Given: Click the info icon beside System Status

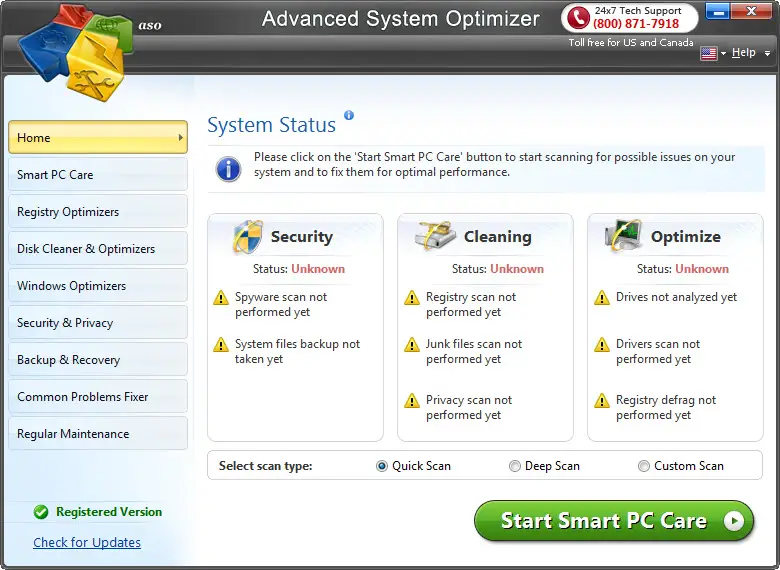Looking at the screenshot, I should pos(349,115).
